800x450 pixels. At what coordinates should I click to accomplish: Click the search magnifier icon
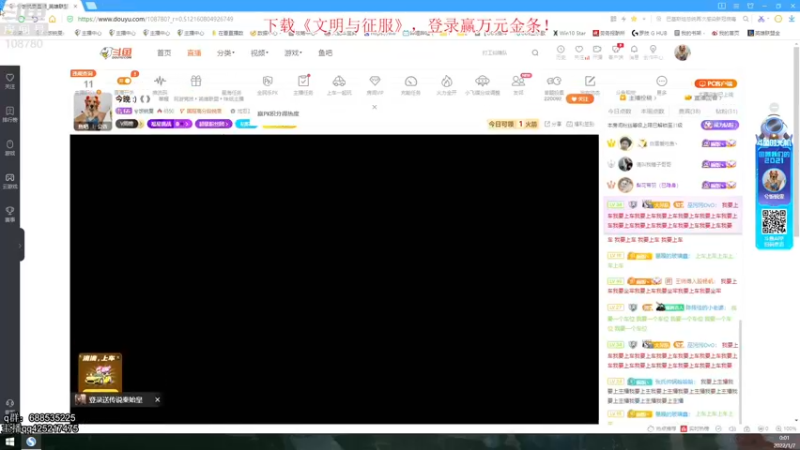(535, 53)
